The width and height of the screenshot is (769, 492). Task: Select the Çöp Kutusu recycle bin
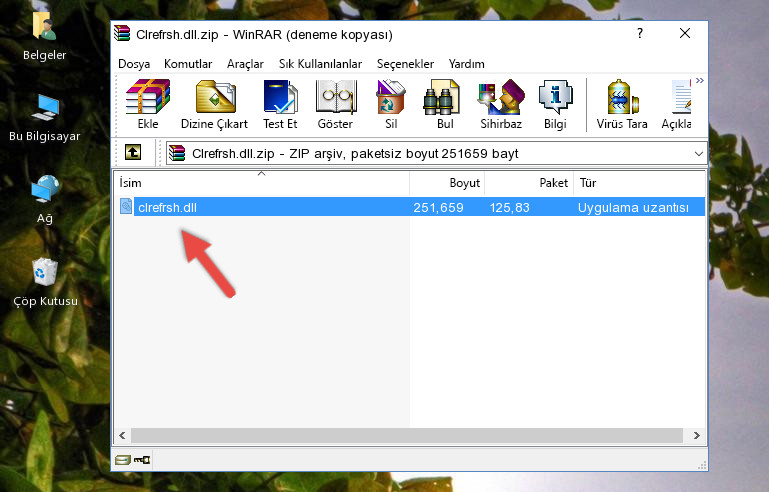pyautogui.click(x=45, y=283)
